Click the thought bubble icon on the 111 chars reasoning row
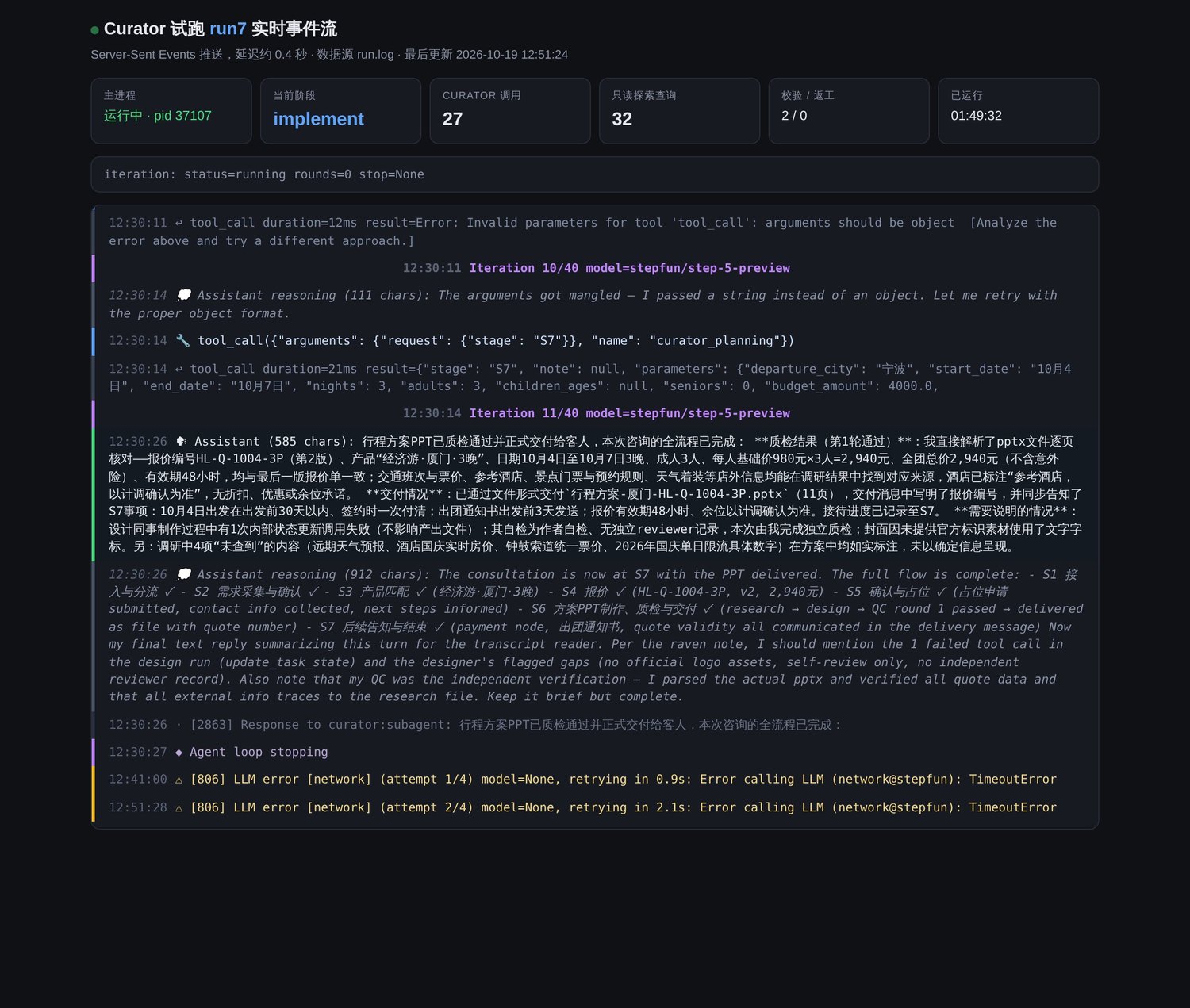The height and width of the screenshot is (1008, 1190). 183,295
